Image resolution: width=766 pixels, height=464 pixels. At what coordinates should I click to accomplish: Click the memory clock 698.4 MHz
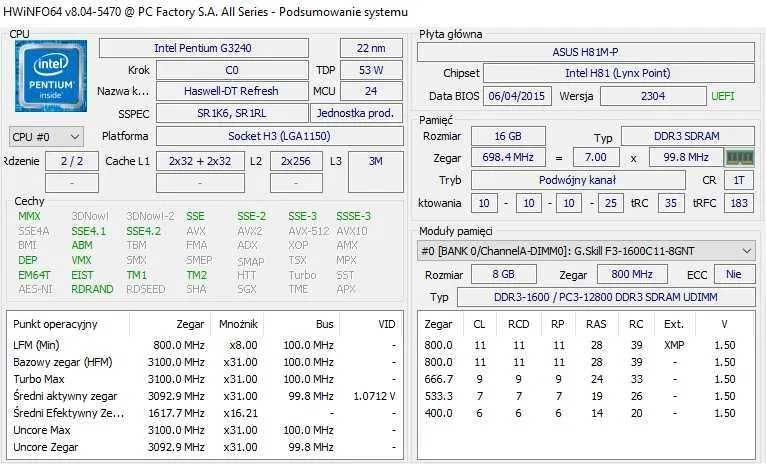tap(508, 157)
